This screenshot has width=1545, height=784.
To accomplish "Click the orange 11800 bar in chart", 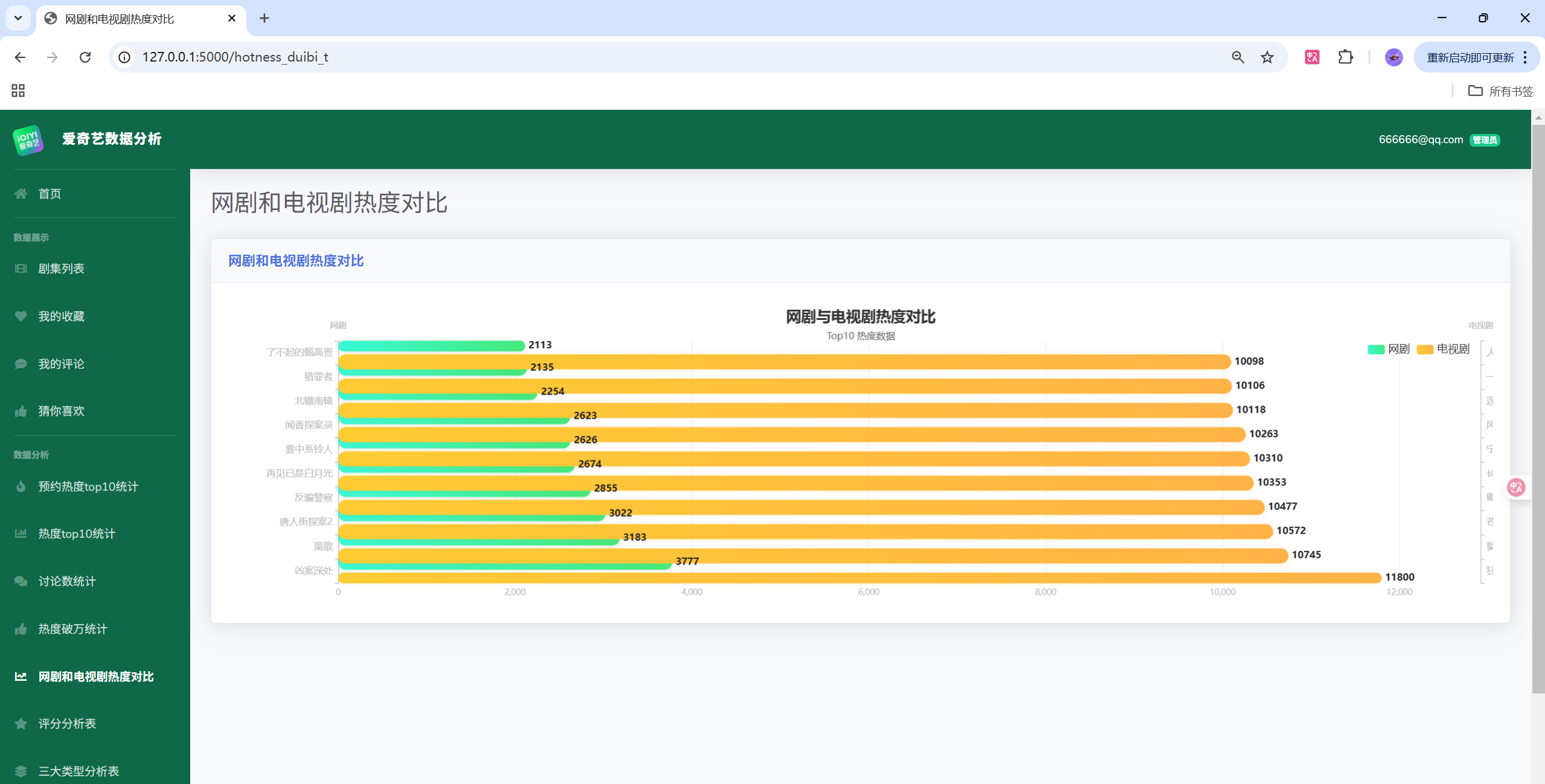I will point(845,578).
